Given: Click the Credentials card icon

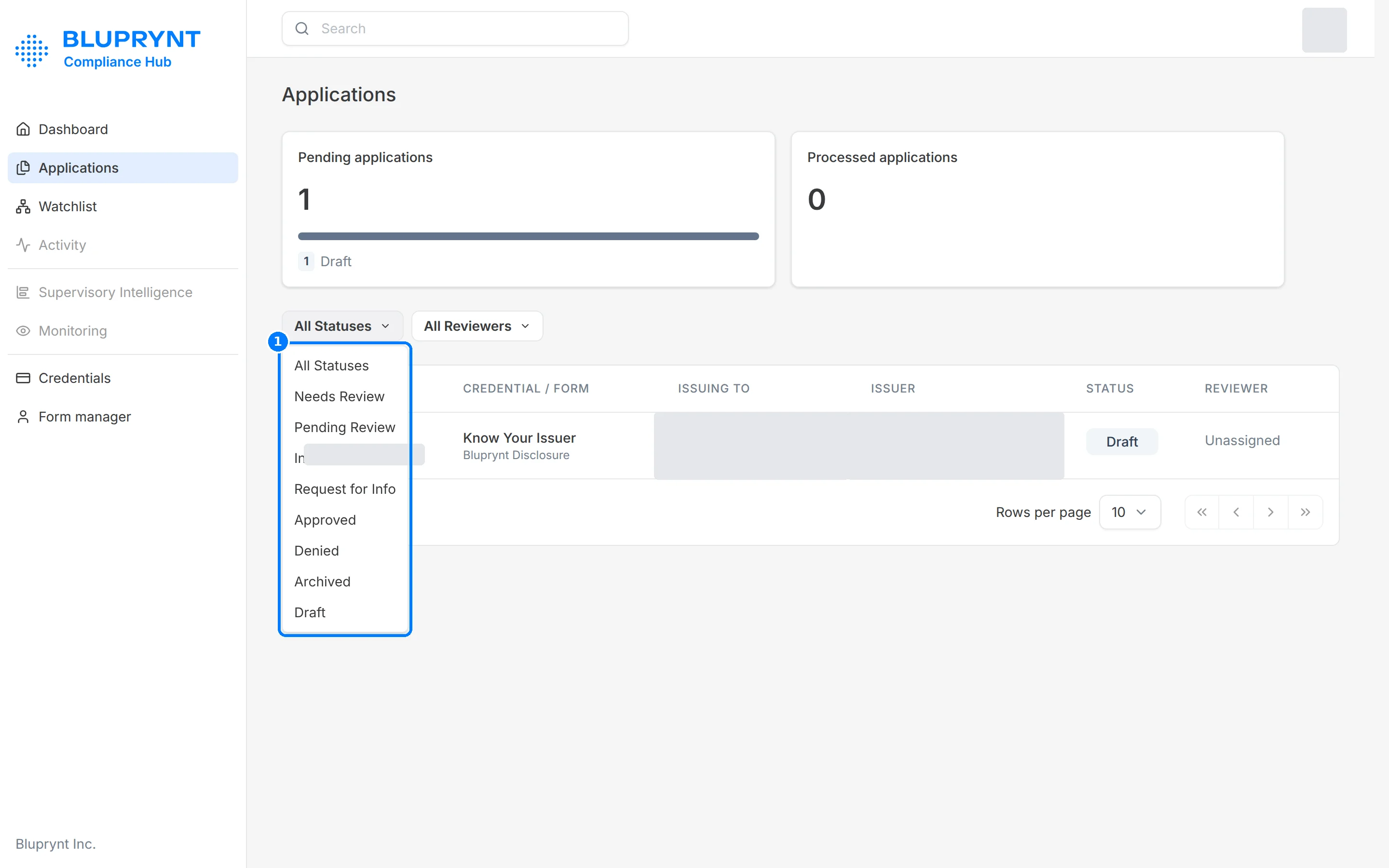Looking at the screenshot, I should 23,378.
